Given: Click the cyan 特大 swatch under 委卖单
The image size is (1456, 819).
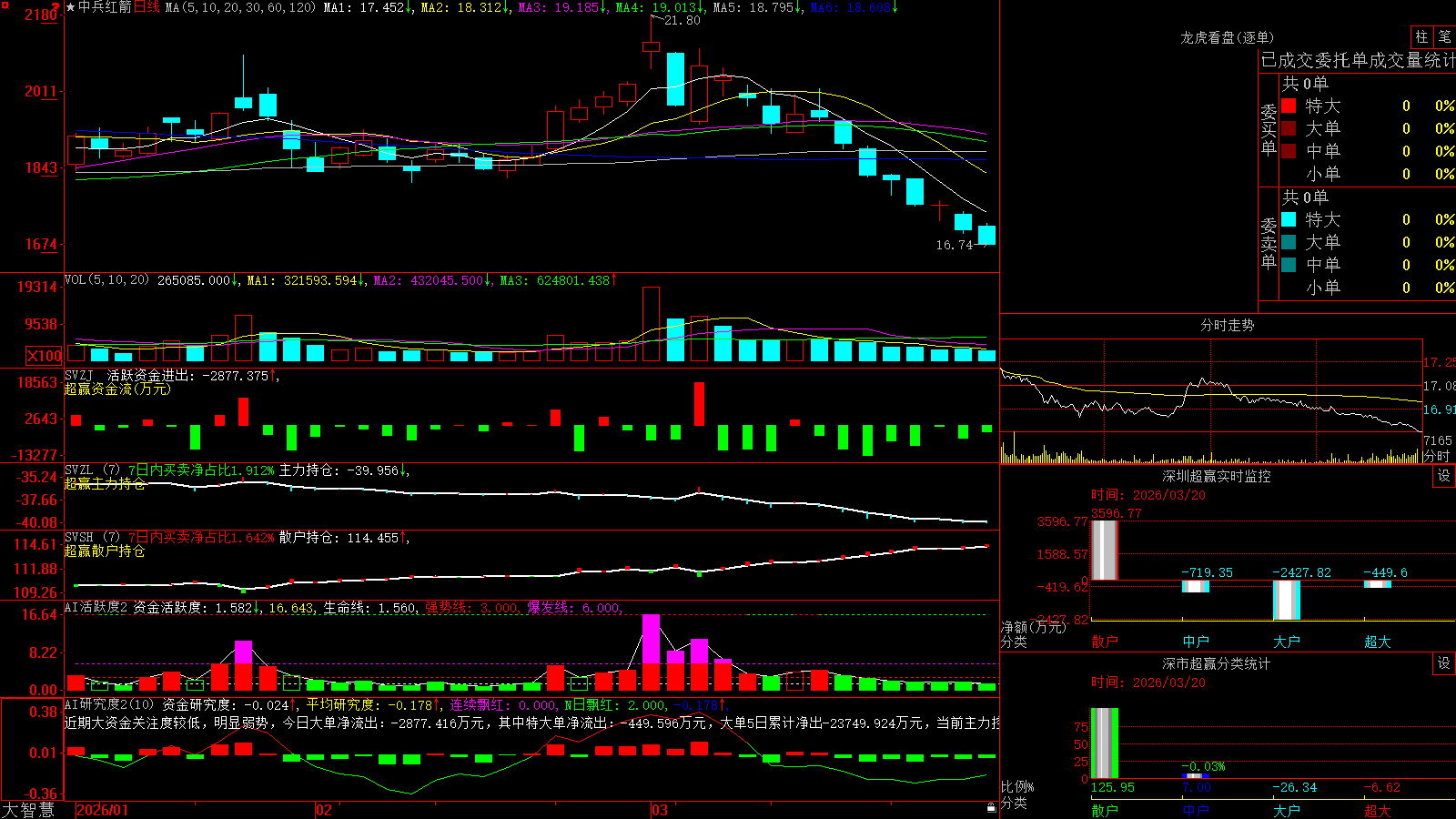Looking at the screenshot, I should [1289, 219].
